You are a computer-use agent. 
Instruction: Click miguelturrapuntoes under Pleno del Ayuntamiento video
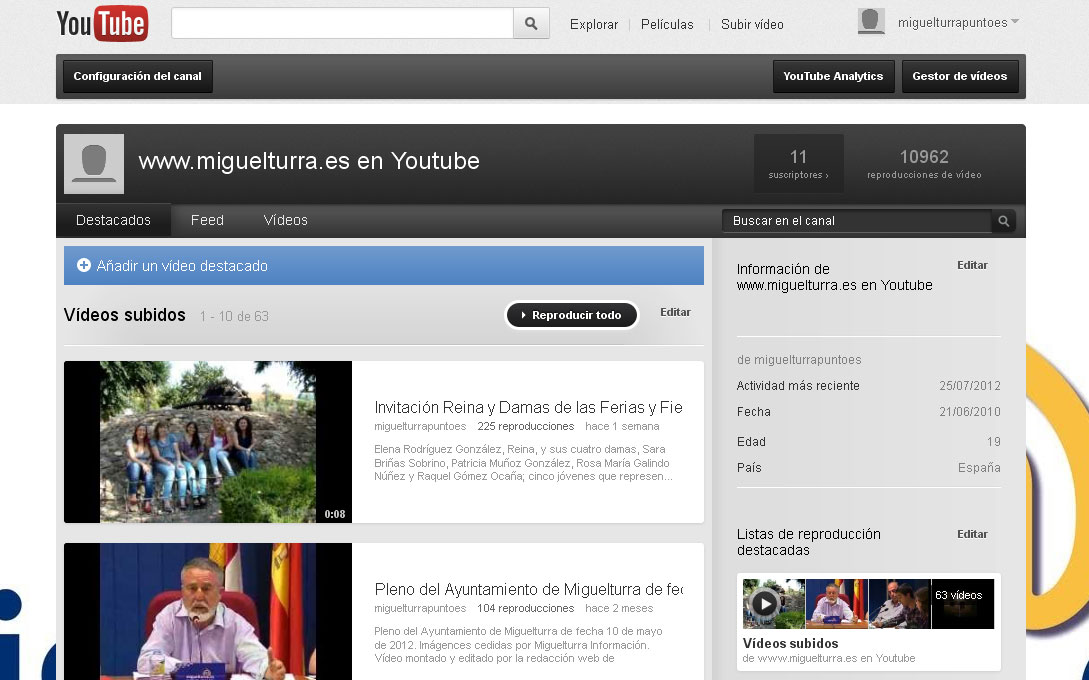click(420, 608)
